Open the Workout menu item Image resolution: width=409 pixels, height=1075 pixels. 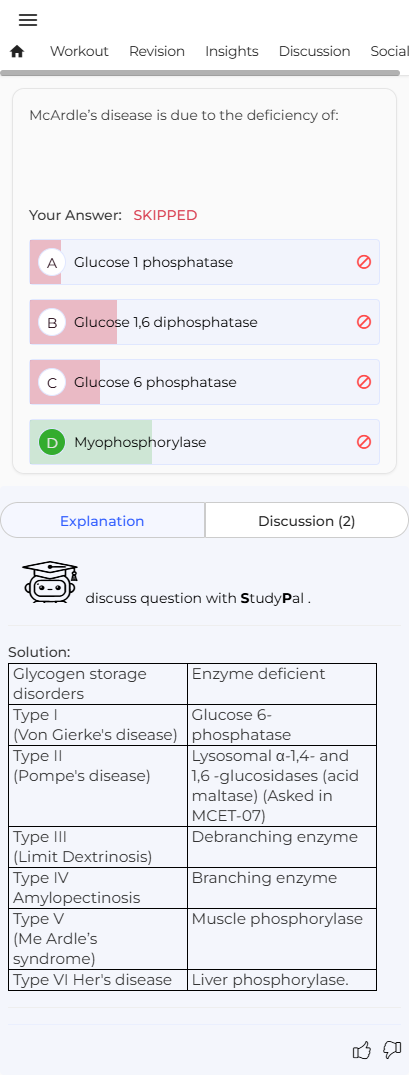click(x=79, y=51)
